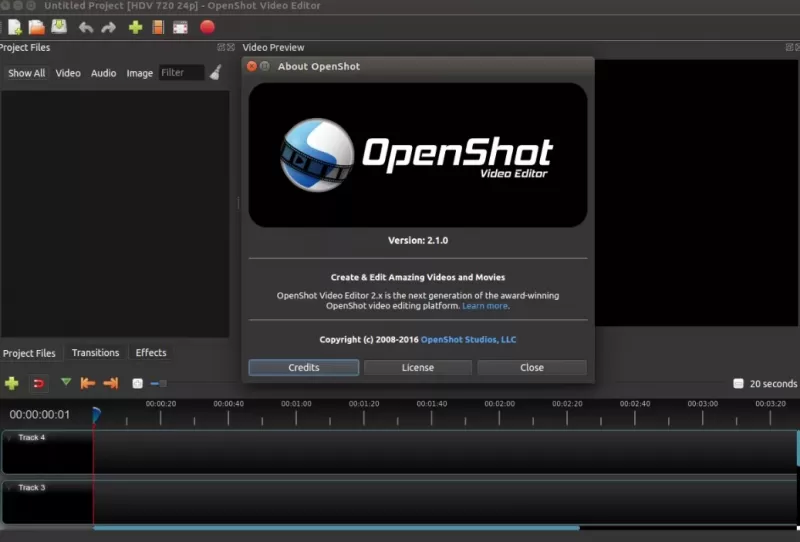The height and width of the screenshot is (542, 800).
Task: Toggle the magnet snapping button
Action: (x=39, y=383)
